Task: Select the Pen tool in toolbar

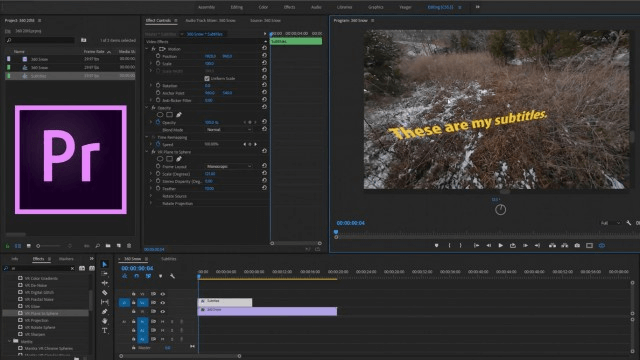Action: click(104, 311)
